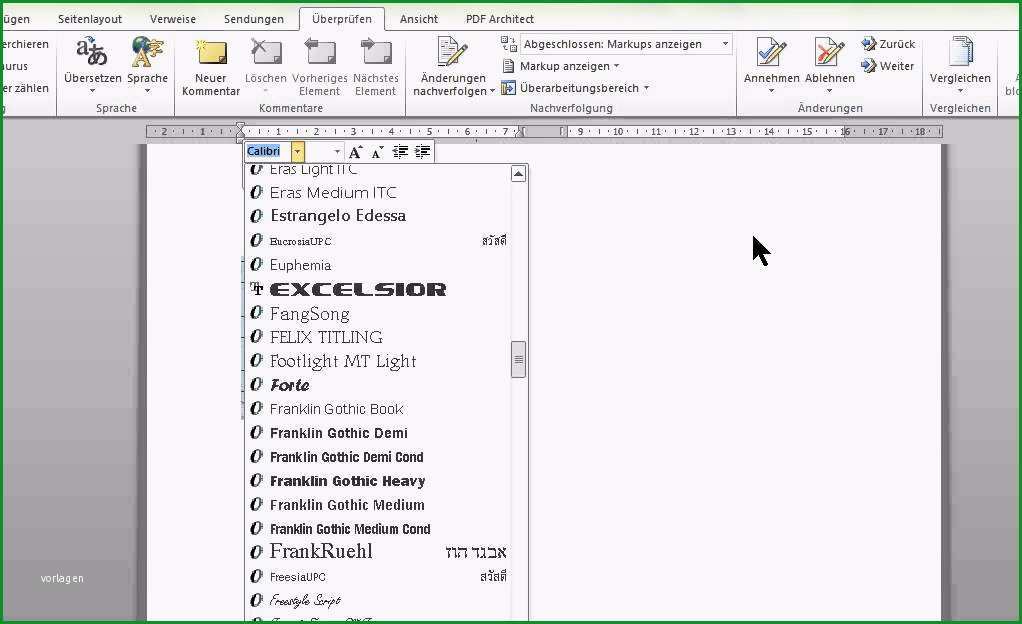
Task: Expand the Übersetzen dropdown arrow
Action: pyautogui.click(x=92, y=91)
